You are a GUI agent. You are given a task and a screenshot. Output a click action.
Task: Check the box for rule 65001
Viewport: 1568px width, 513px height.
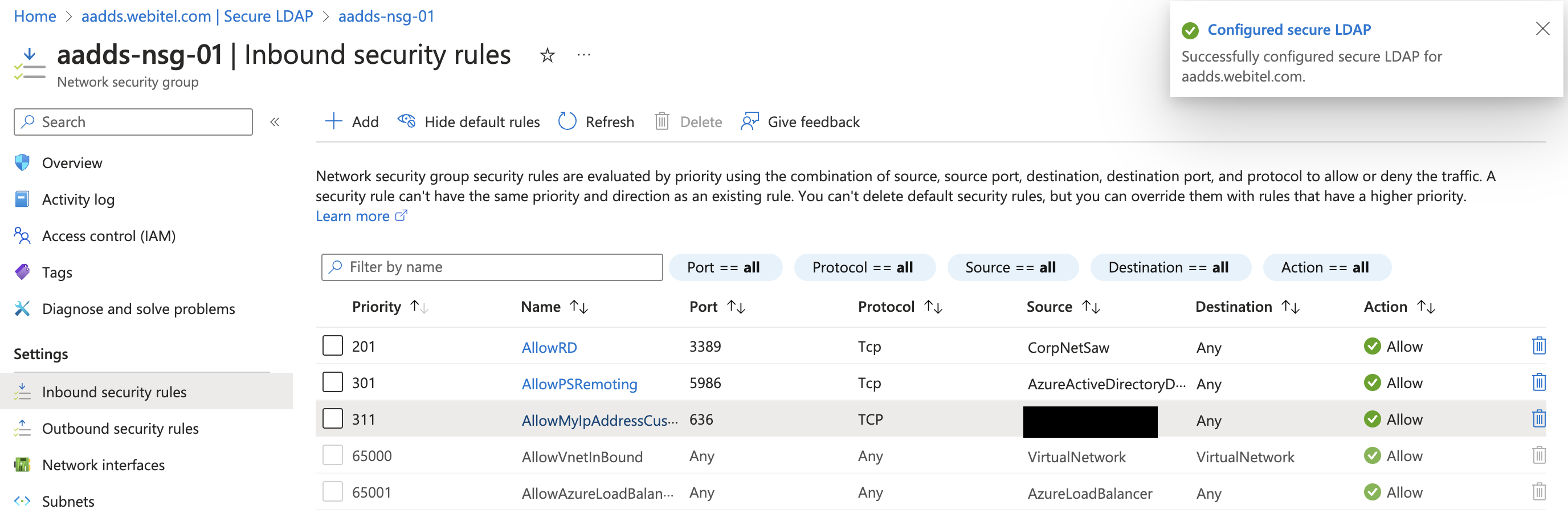point(332,492)
